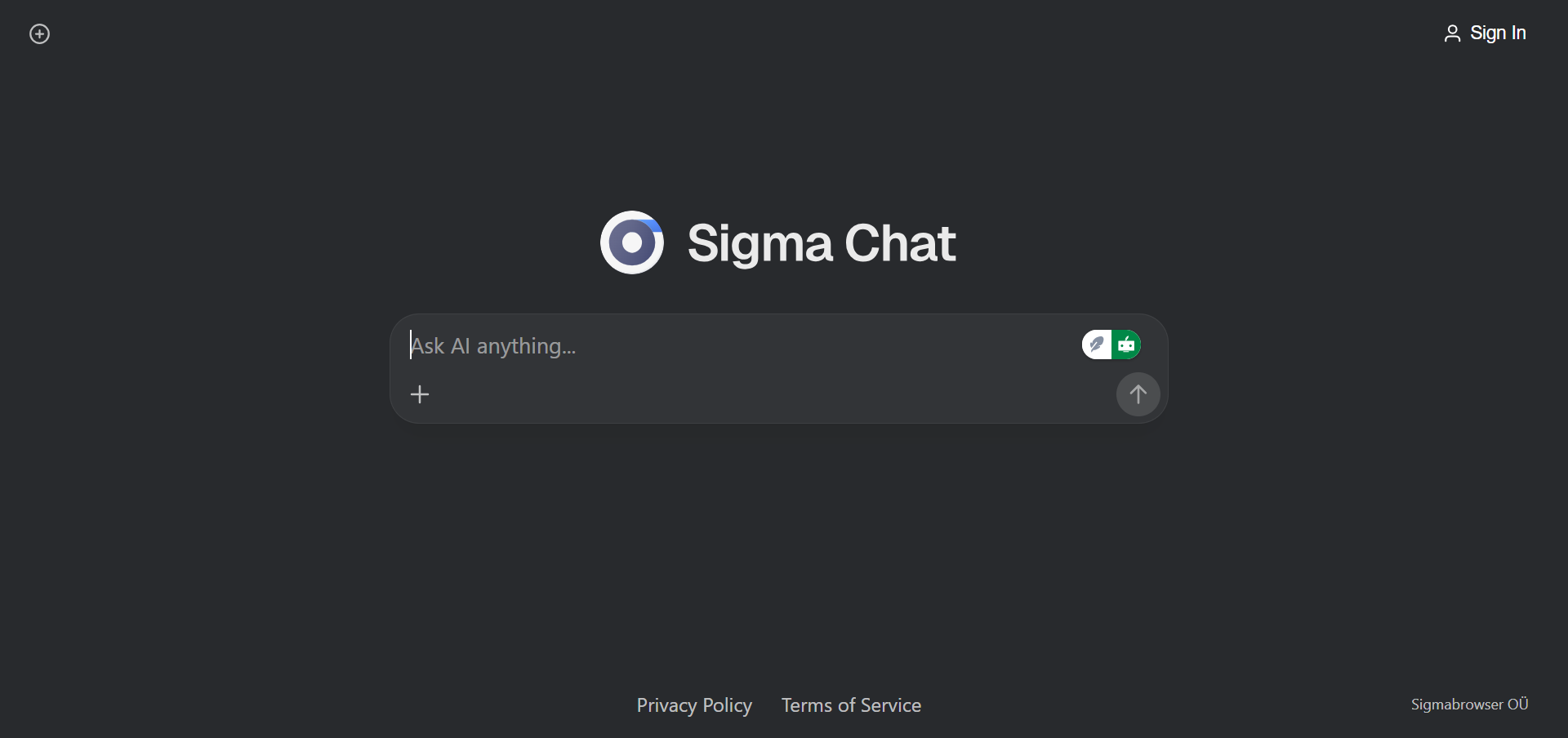This screenshot has width=1568, height=738.
Task: Open the Terms of Service link
Action: 851,705
